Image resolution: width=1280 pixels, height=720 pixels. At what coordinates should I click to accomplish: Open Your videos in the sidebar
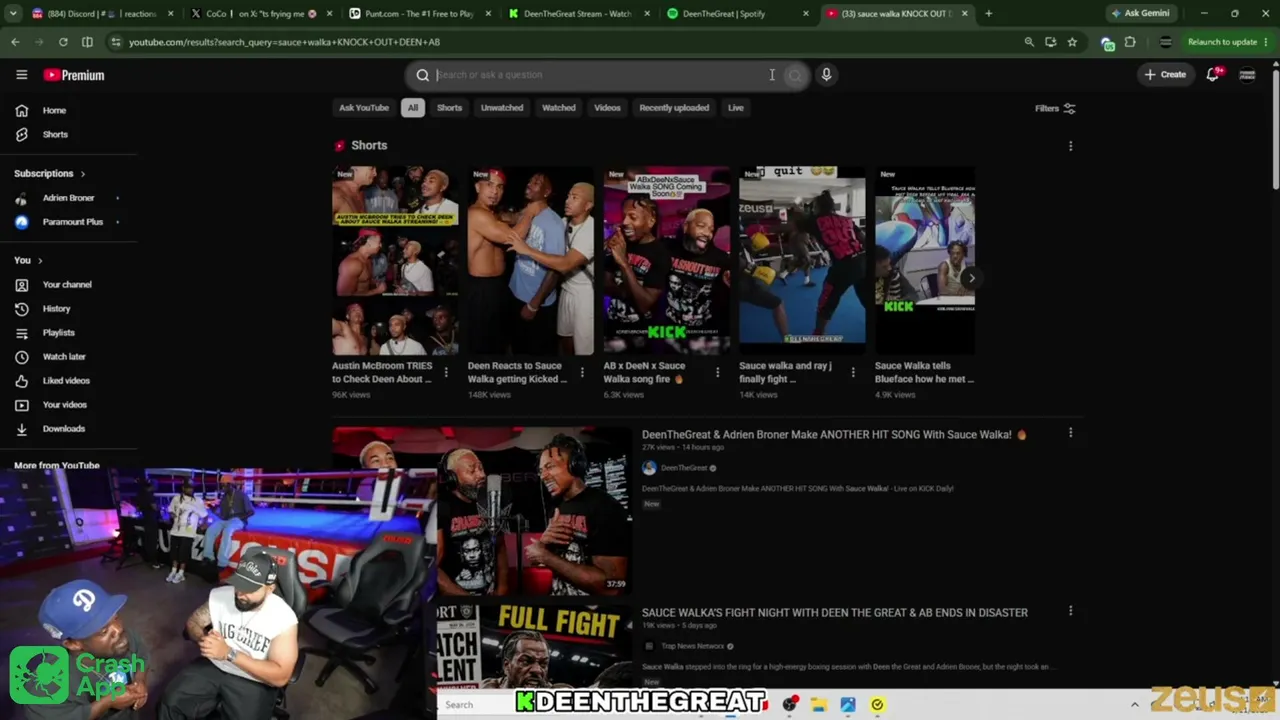[x=64, y=405]
